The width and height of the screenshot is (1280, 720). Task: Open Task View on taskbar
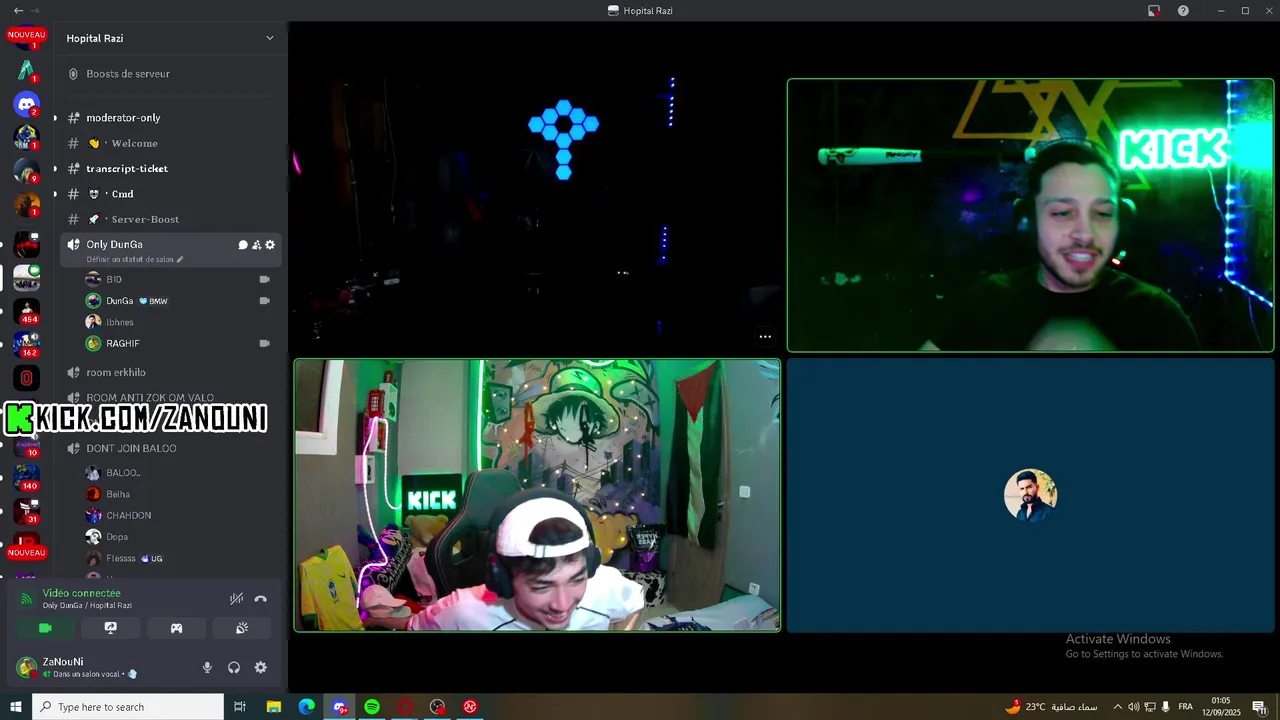240,707
